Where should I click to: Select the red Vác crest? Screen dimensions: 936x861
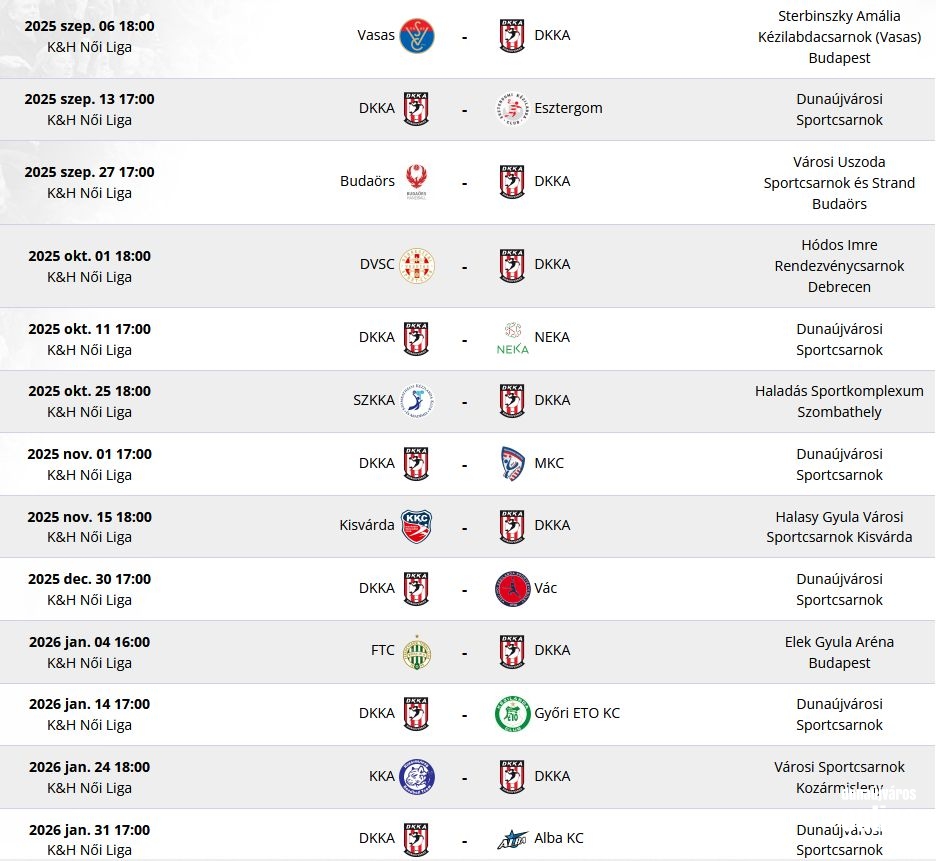(512, 589)
